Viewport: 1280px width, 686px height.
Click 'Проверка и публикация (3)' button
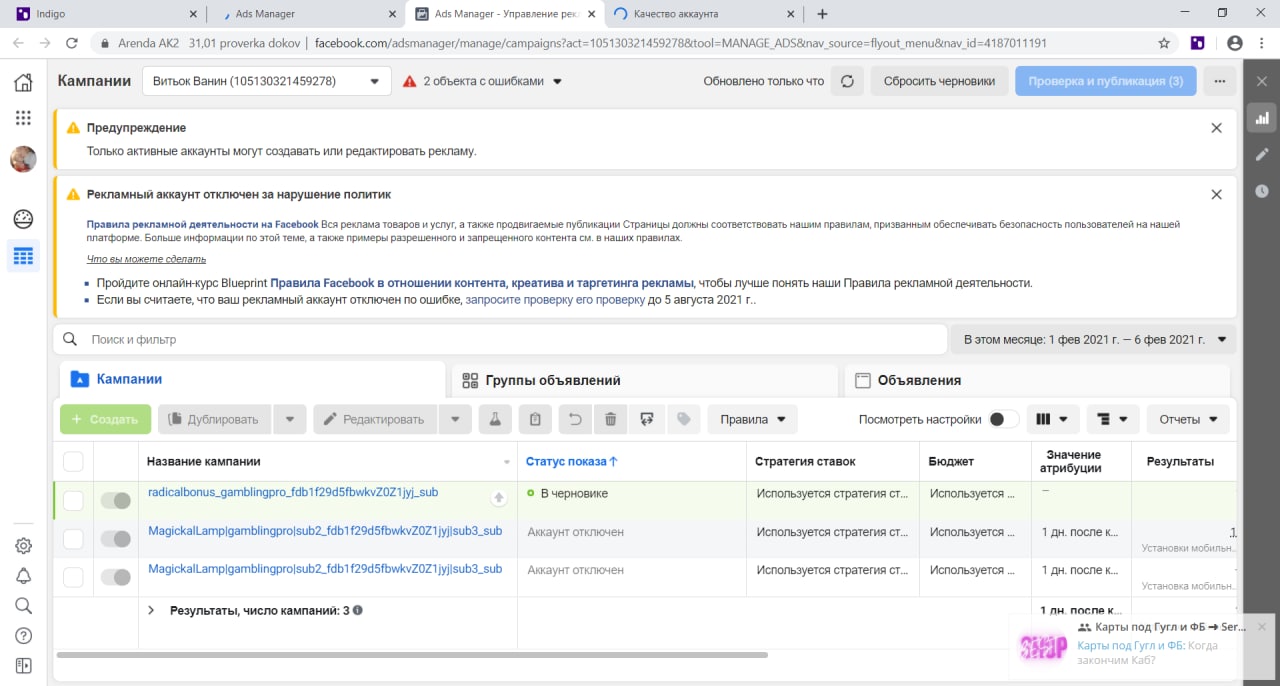[1105, 81]
